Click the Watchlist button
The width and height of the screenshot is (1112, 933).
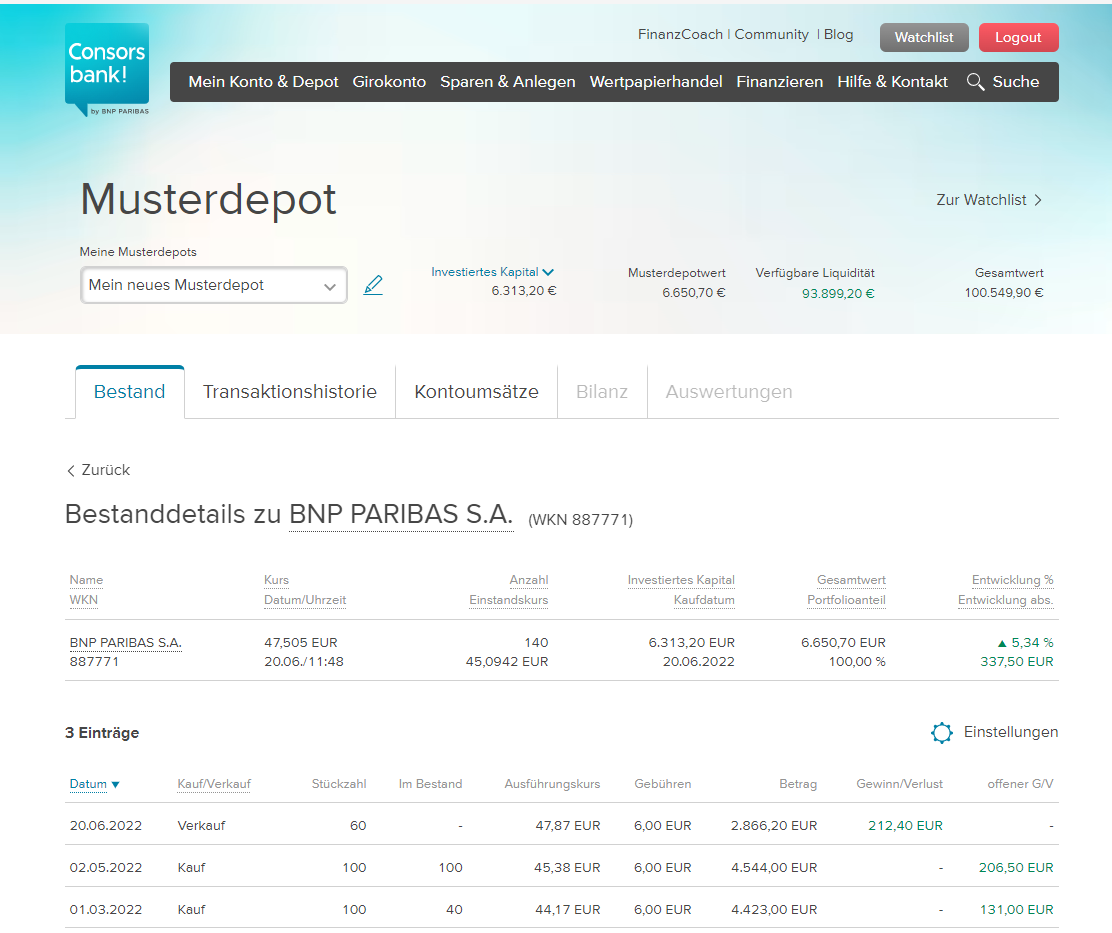924,38
